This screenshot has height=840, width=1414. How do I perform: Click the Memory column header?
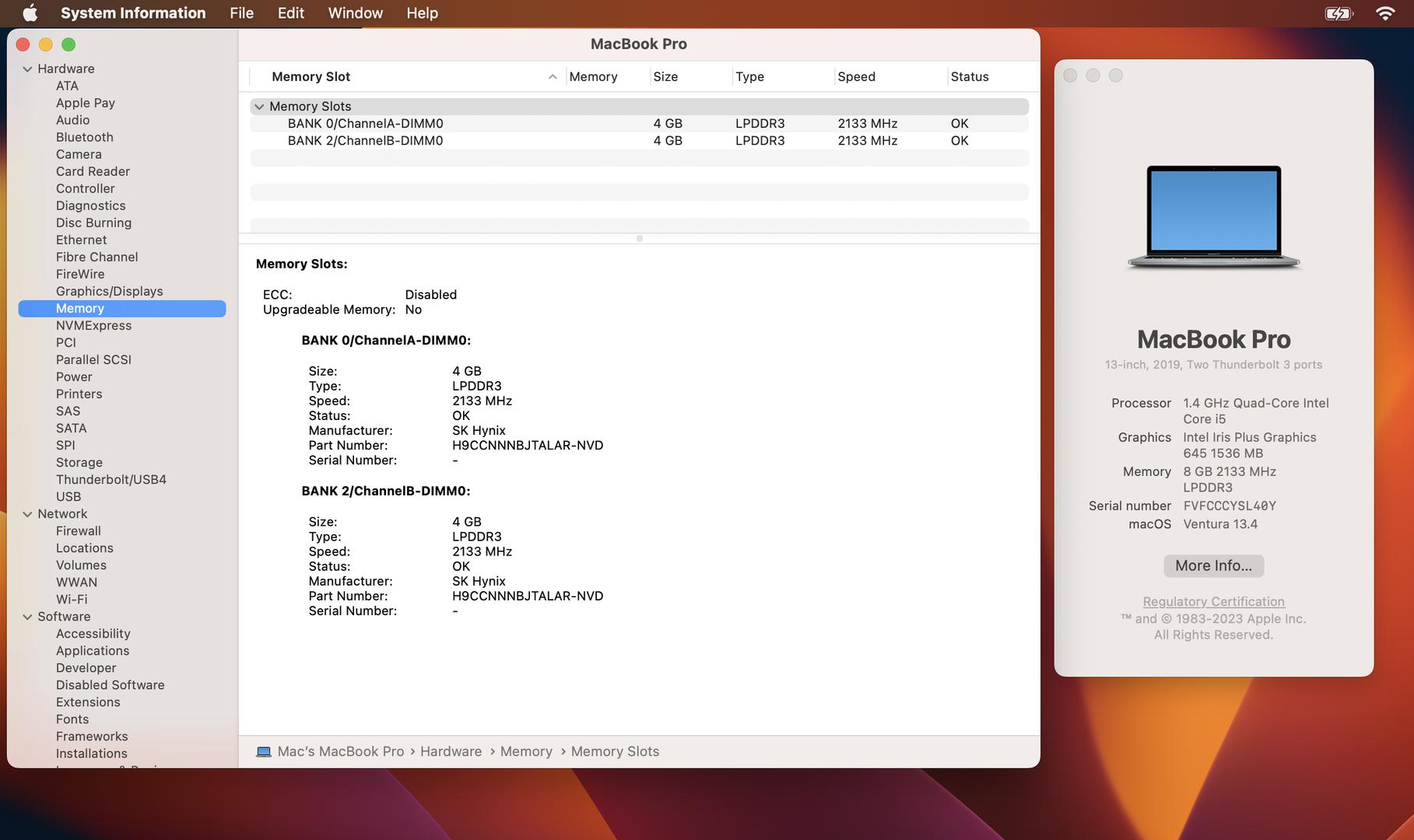tap(607, 76)
